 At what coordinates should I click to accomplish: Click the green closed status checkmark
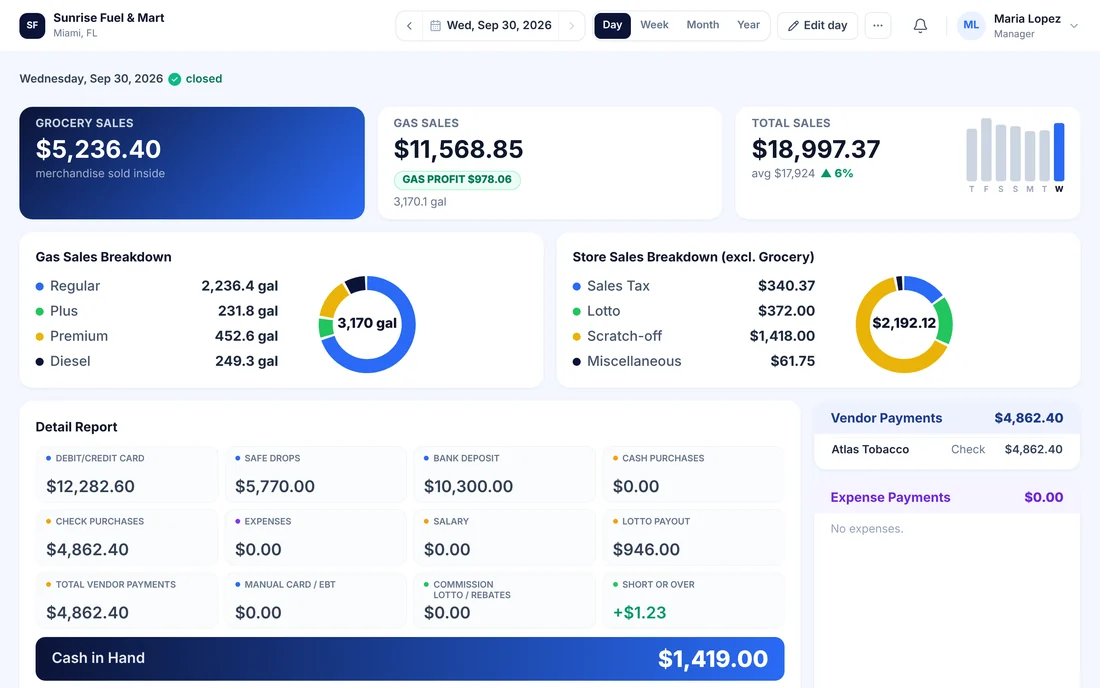175,79
